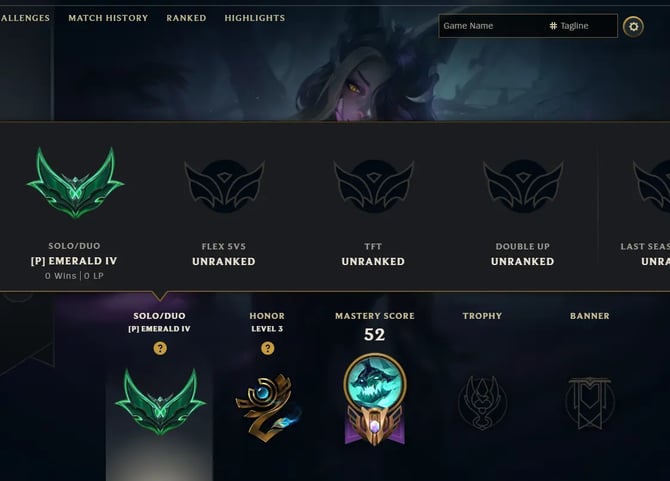The height and width of the screenshot is (481, 670).
Task: Click the Emerald Solo/Duo rank emblem in panel
Action: (x=75, y=183)
